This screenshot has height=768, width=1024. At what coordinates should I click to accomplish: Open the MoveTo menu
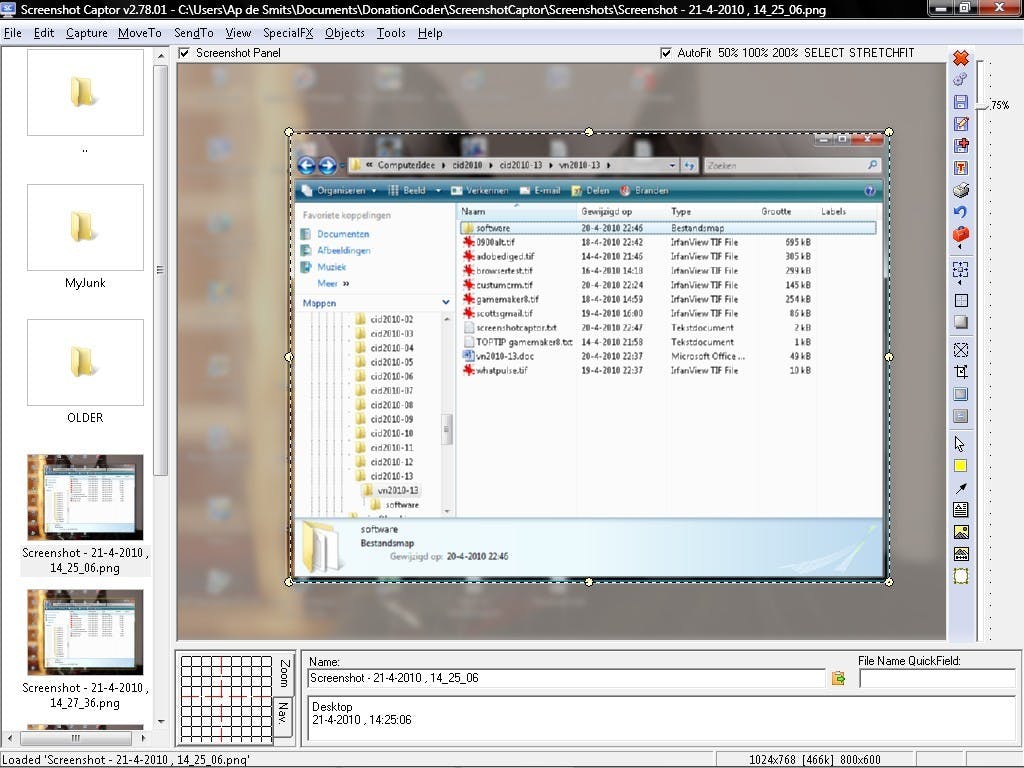click(140, 33)
